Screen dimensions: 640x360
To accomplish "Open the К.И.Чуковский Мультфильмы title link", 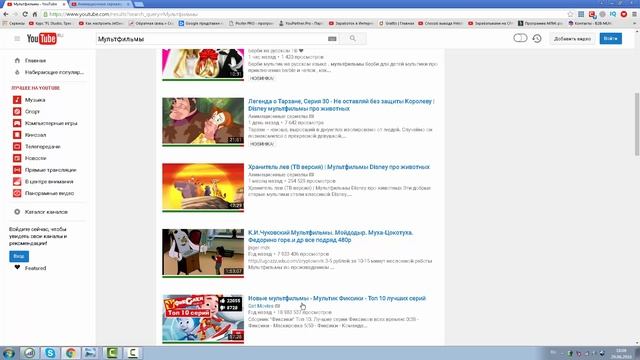I will pyautogui.click(x=331, y=236).
